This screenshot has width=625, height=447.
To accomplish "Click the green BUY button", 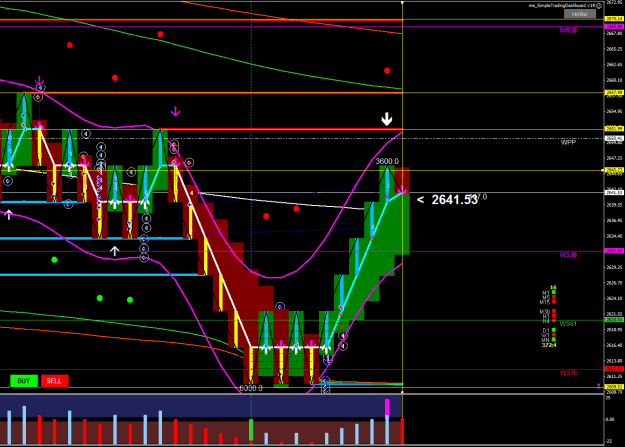I will coord(24,381).
